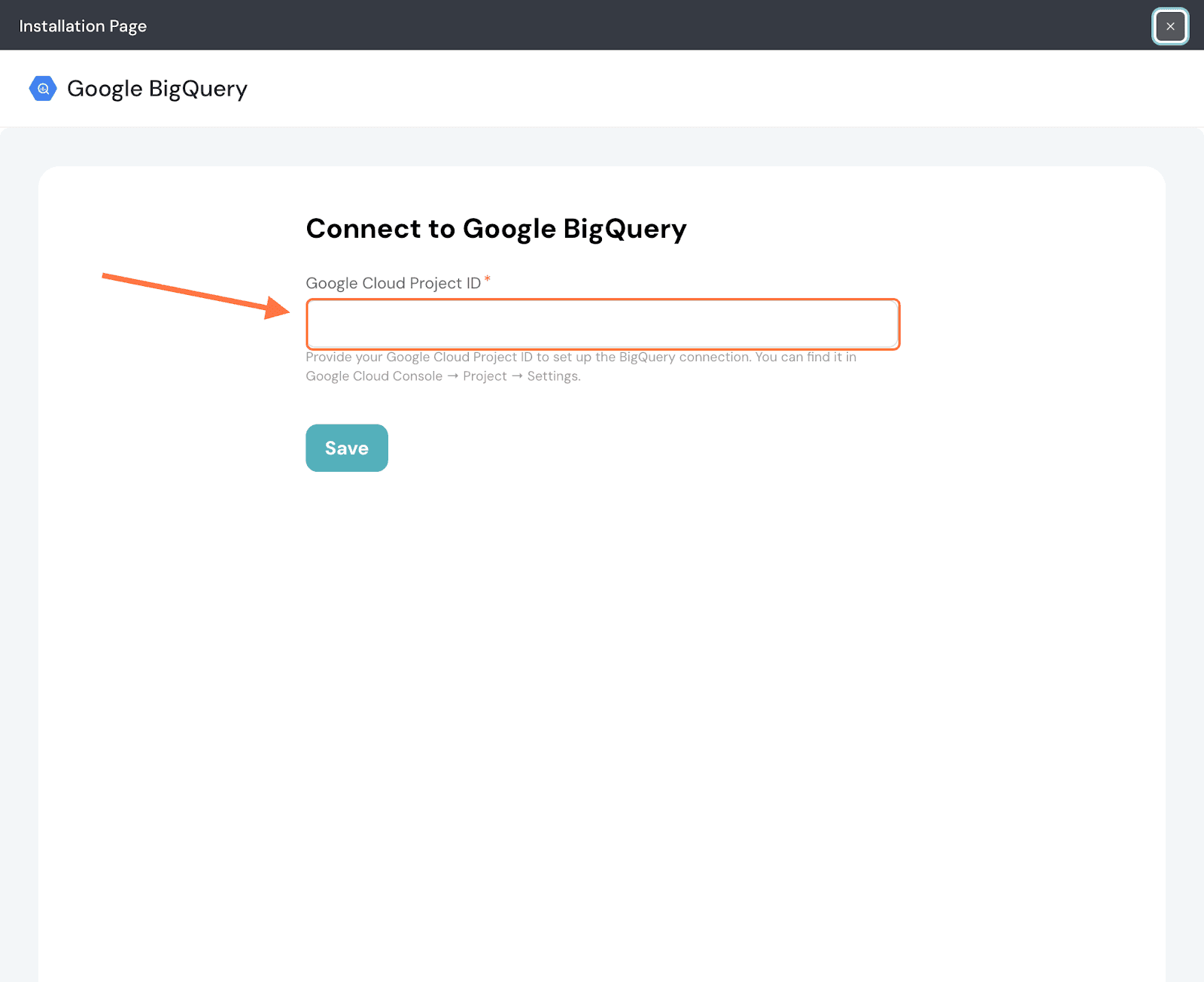Click the orange arrow's pointed arrowhead

278,307
